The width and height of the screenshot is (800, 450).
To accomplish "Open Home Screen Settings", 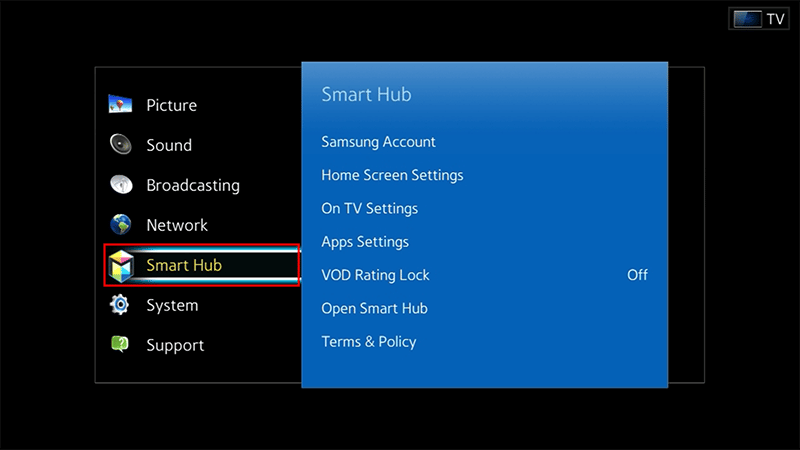I will 392,175.
